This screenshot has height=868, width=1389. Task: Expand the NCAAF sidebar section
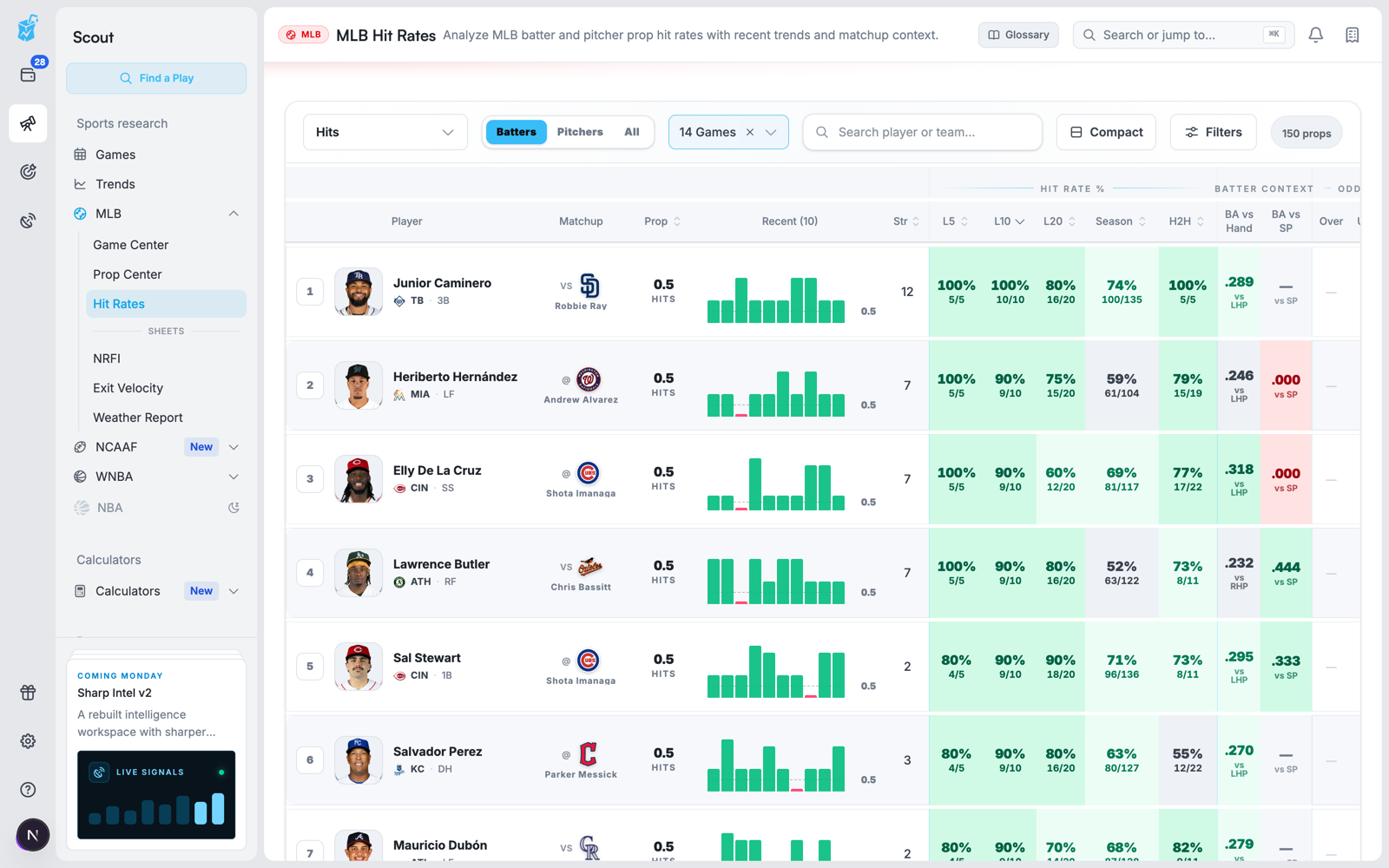234,447
